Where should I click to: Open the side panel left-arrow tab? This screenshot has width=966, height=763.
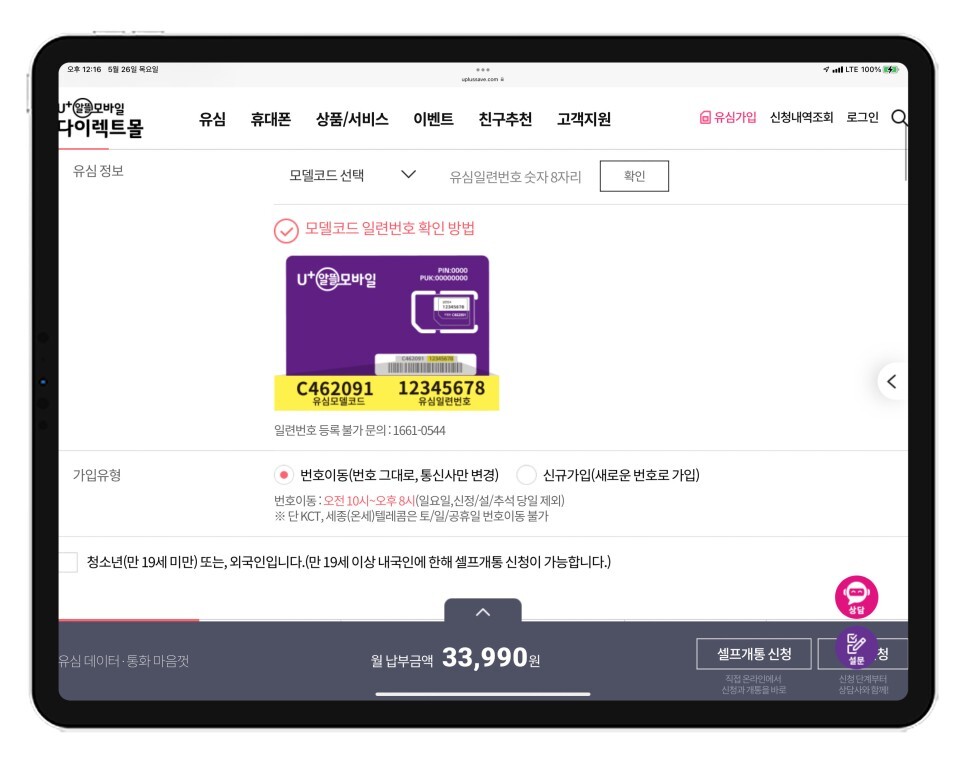[892, 382]
